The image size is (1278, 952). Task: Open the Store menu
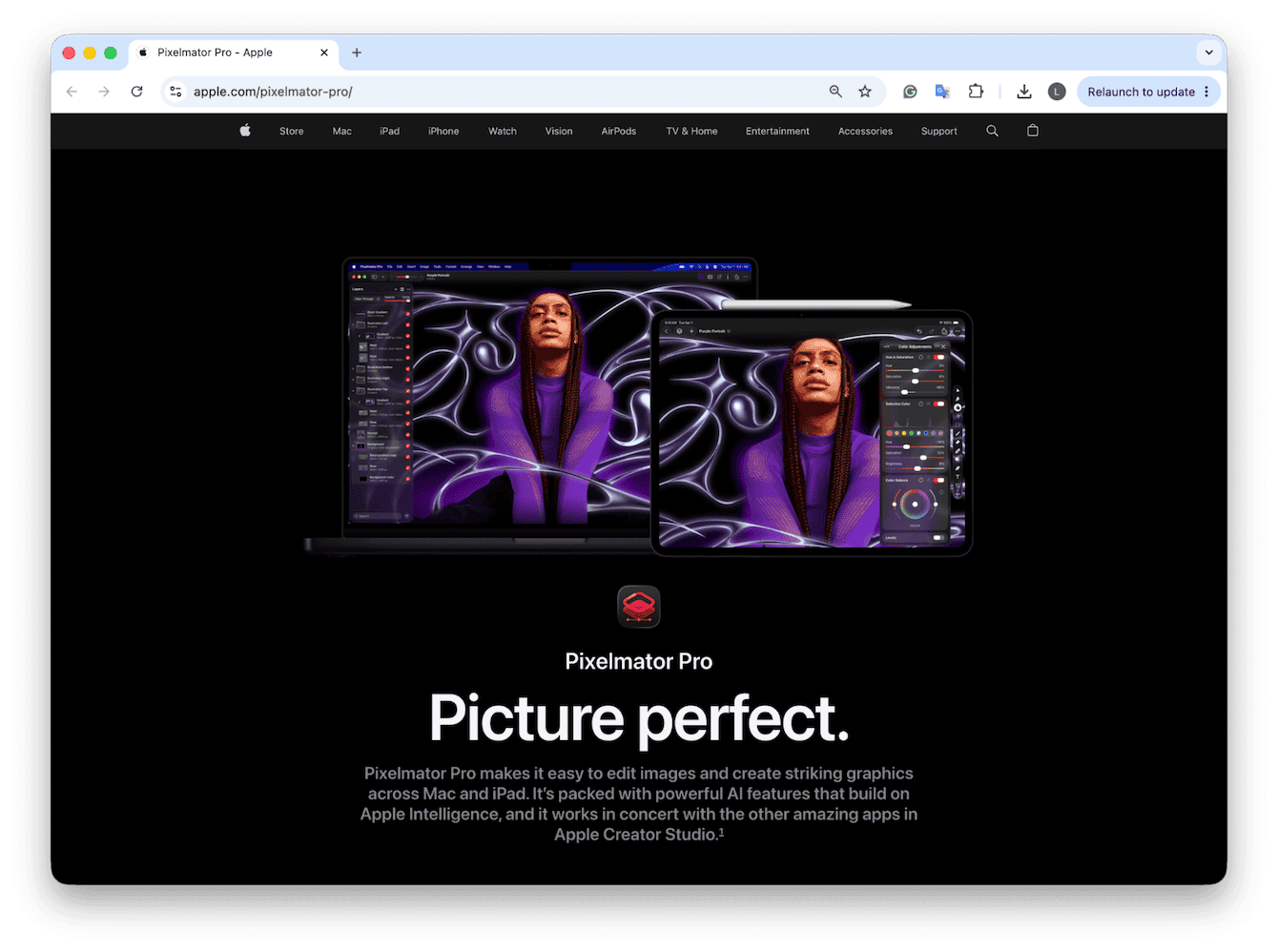point(292,131)
